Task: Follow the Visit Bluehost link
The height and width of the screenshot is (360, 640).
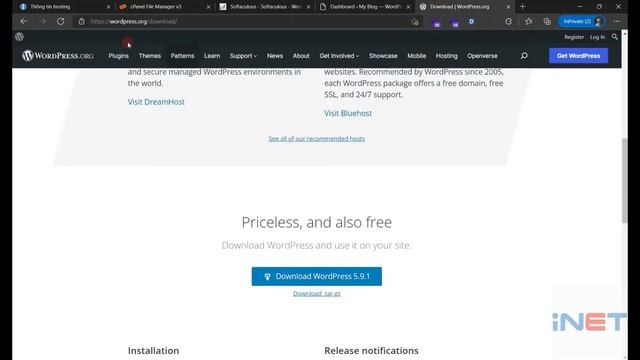Action: coord(348,113)
